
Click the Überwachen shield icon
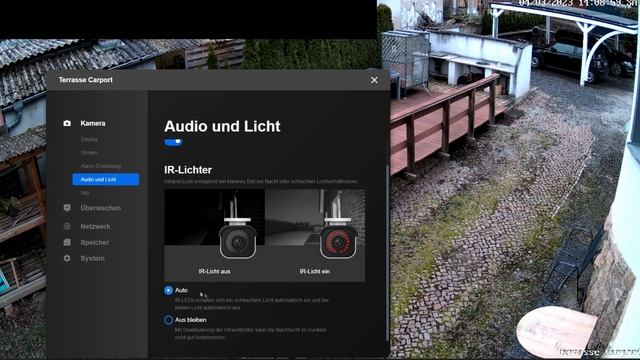(67, 208)
